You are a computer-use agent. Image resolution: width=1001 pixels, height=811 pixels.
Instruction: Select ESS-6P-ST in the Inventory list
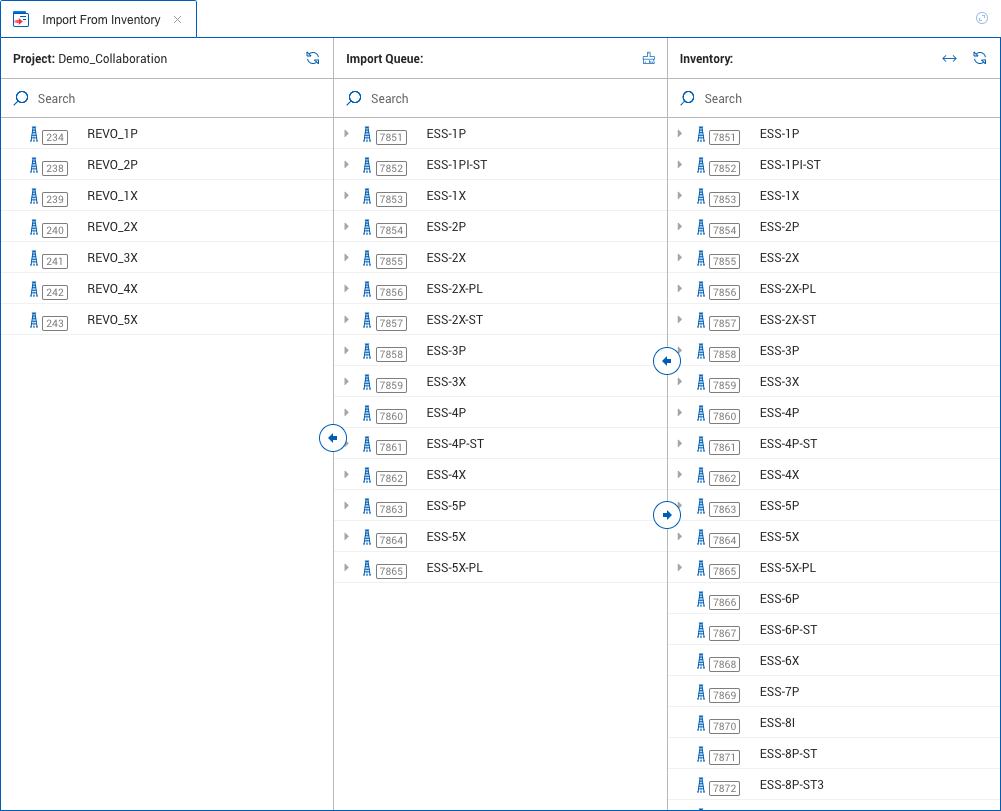(x=788, y=630)
